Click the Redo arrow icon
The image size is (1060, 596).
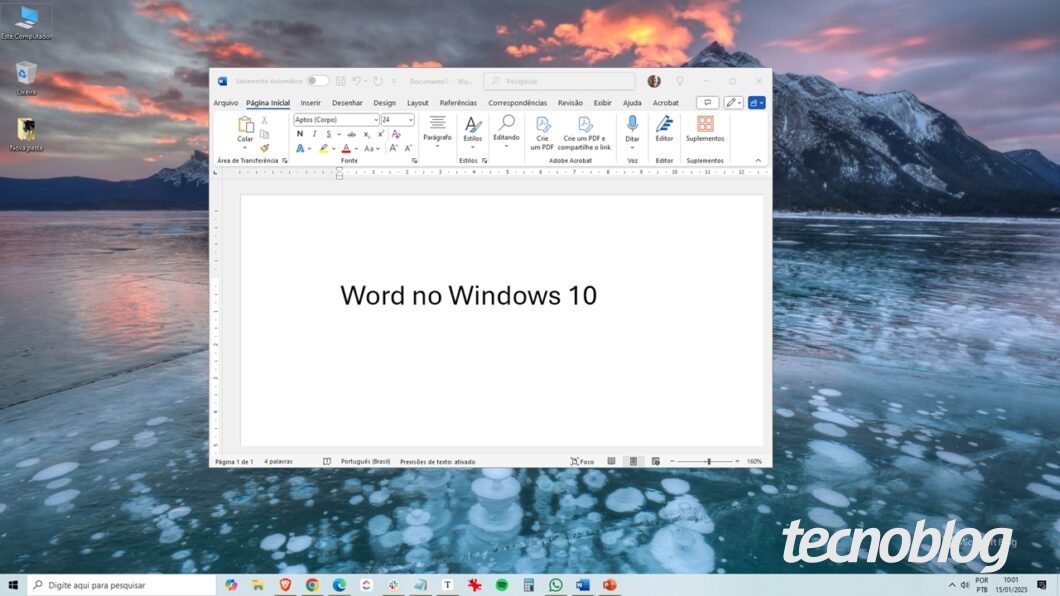coord(378,81)
